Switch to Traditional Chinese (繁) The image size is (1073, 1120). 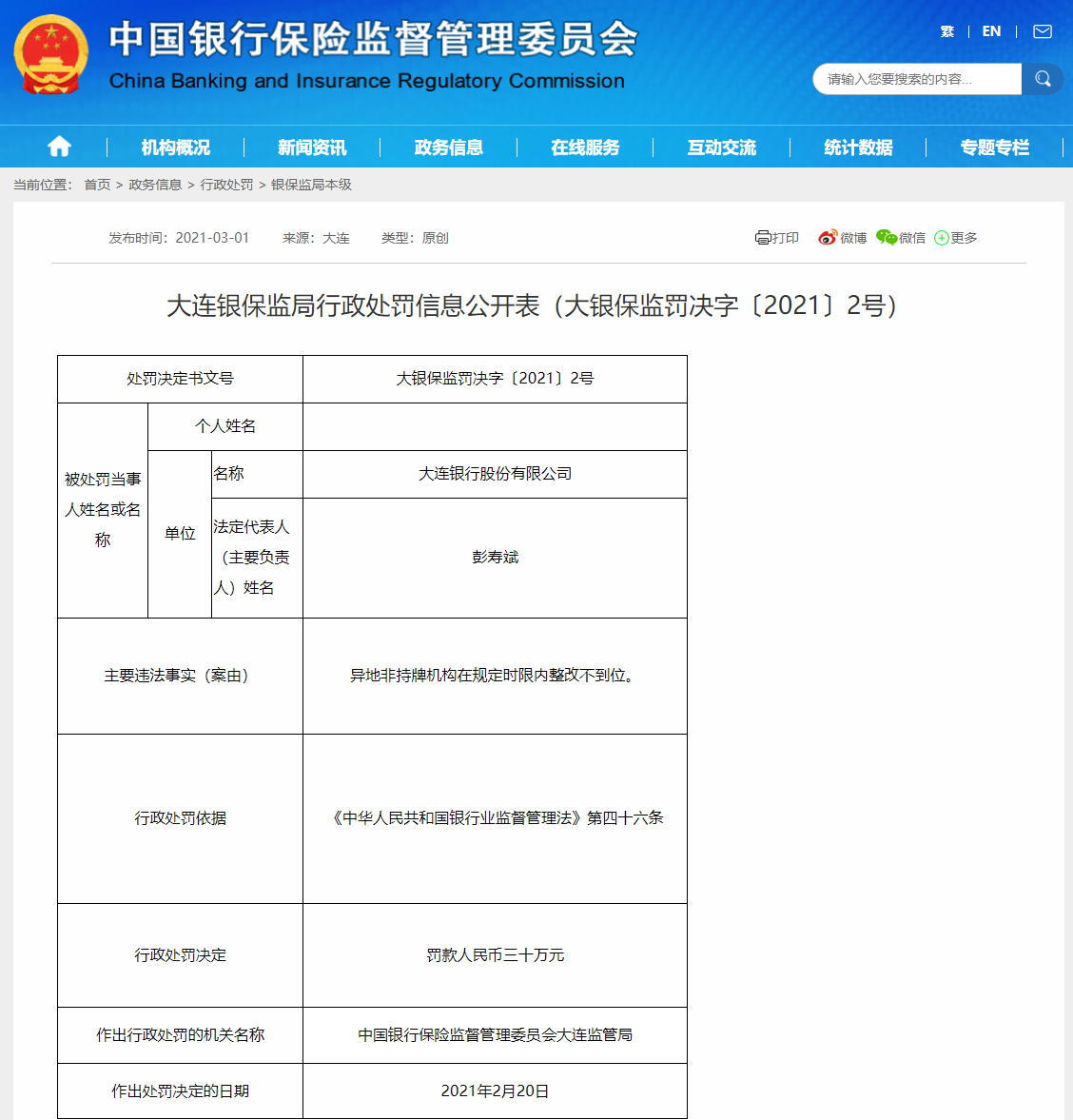pyautogui.click(x=946, y=31)
